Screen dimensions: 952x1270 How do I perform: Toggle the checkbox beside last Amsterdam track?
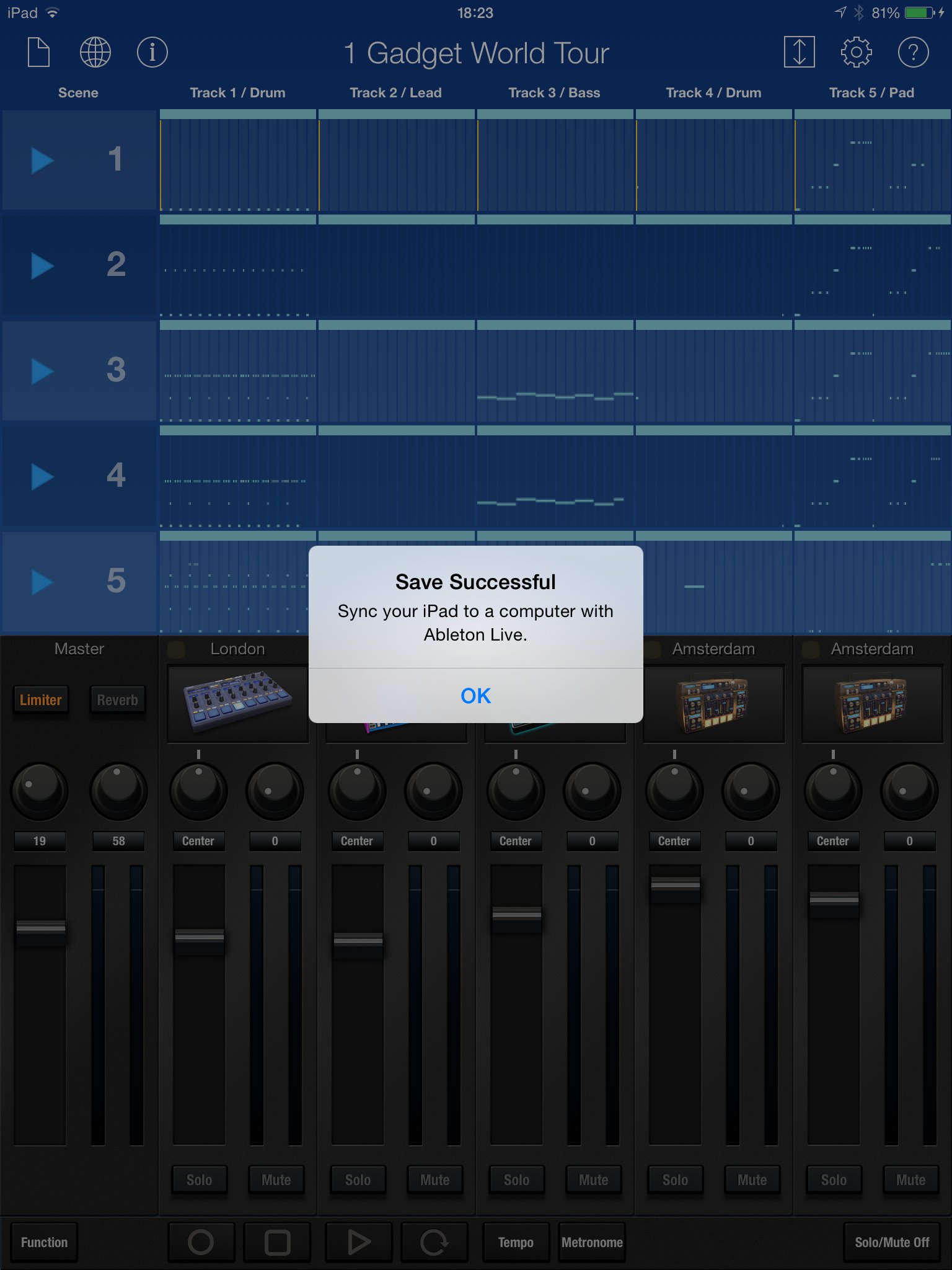[811, 649]
